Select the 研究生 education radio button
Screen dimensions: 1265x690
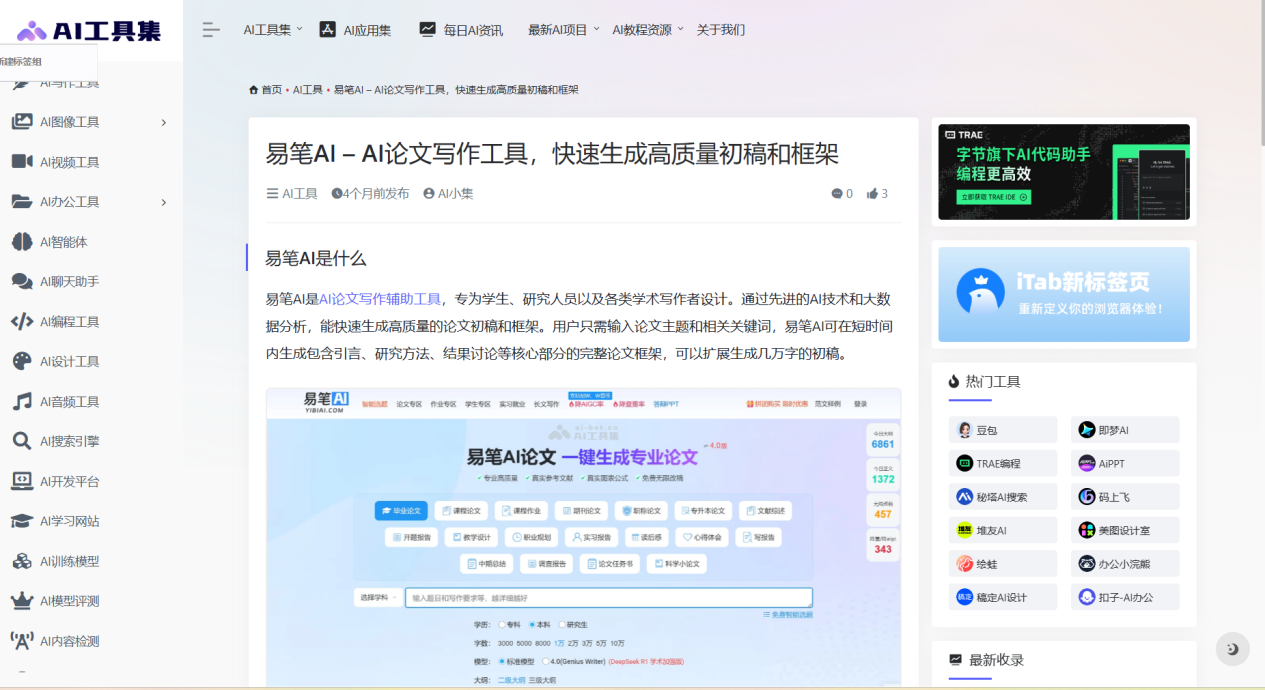(x=561, y=624)
